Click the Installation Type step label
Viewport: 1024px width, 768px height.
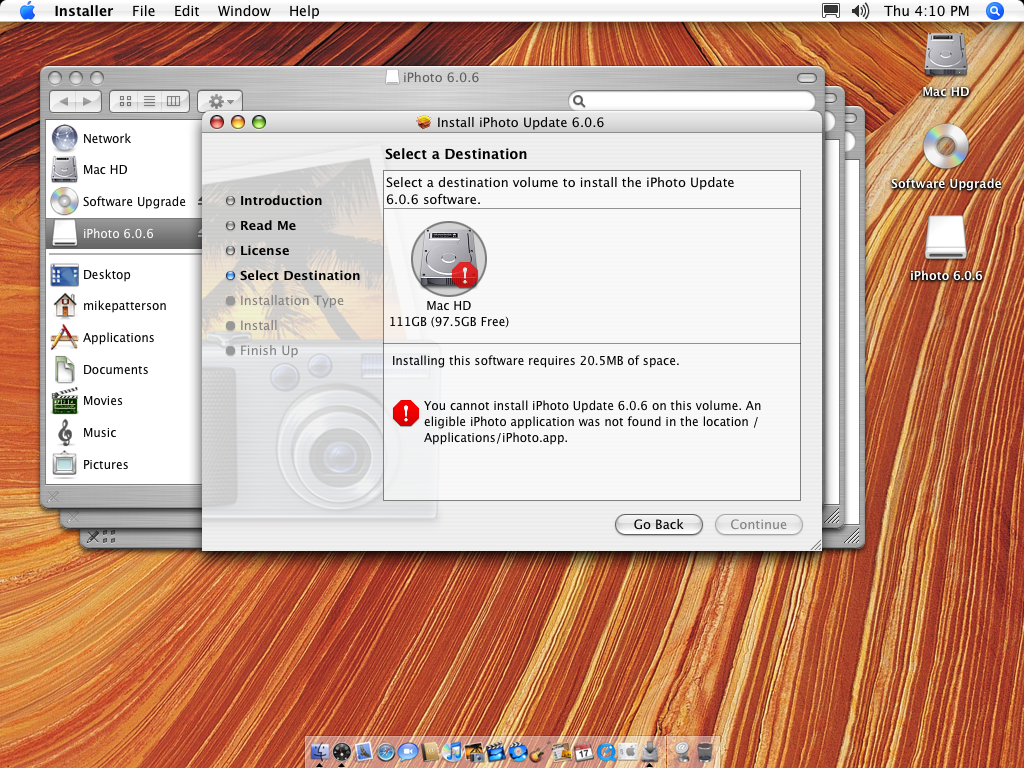pyautogui.click(x=292, y=300)
